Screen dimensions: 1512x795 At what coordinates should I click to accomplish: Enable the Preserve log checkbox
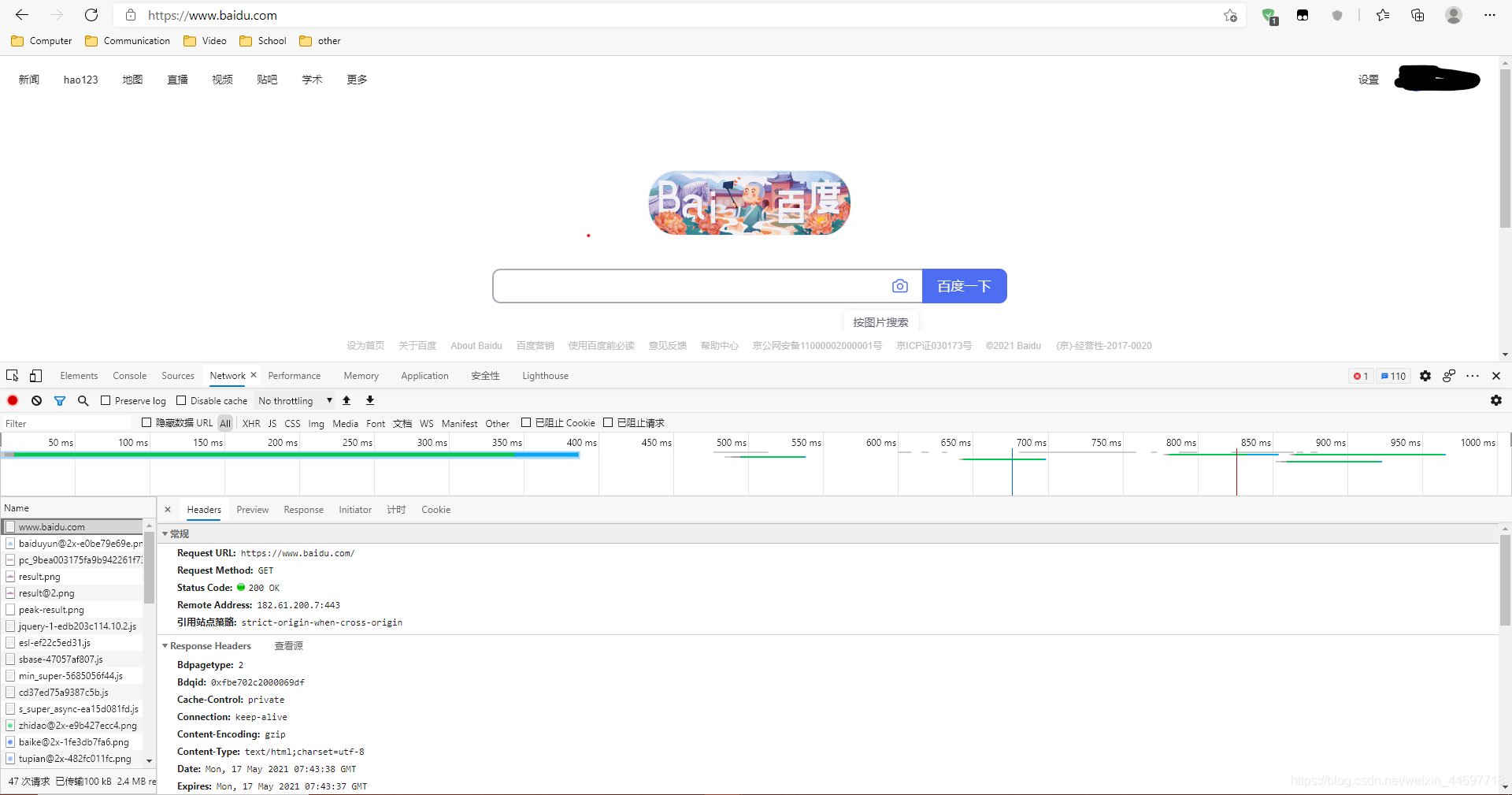[106, 400]
